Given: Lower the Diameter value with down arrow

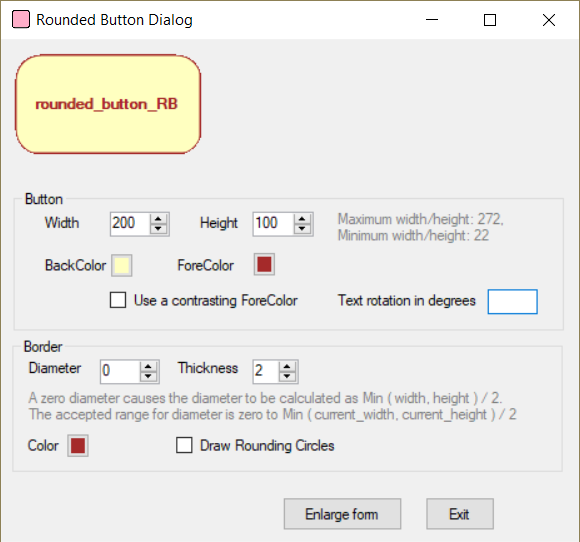Looking at the screenshot, I should (x=148, y=377).
